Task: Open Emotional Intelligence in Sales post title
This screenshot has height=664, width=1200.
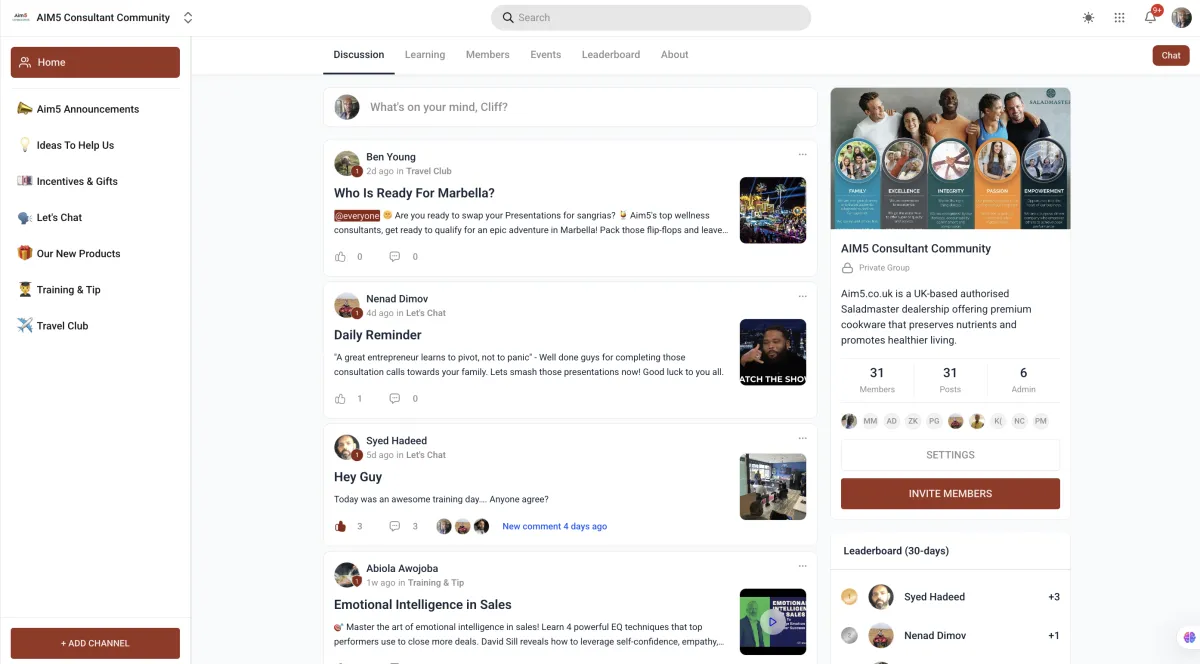Action: [x=423, y=605]
